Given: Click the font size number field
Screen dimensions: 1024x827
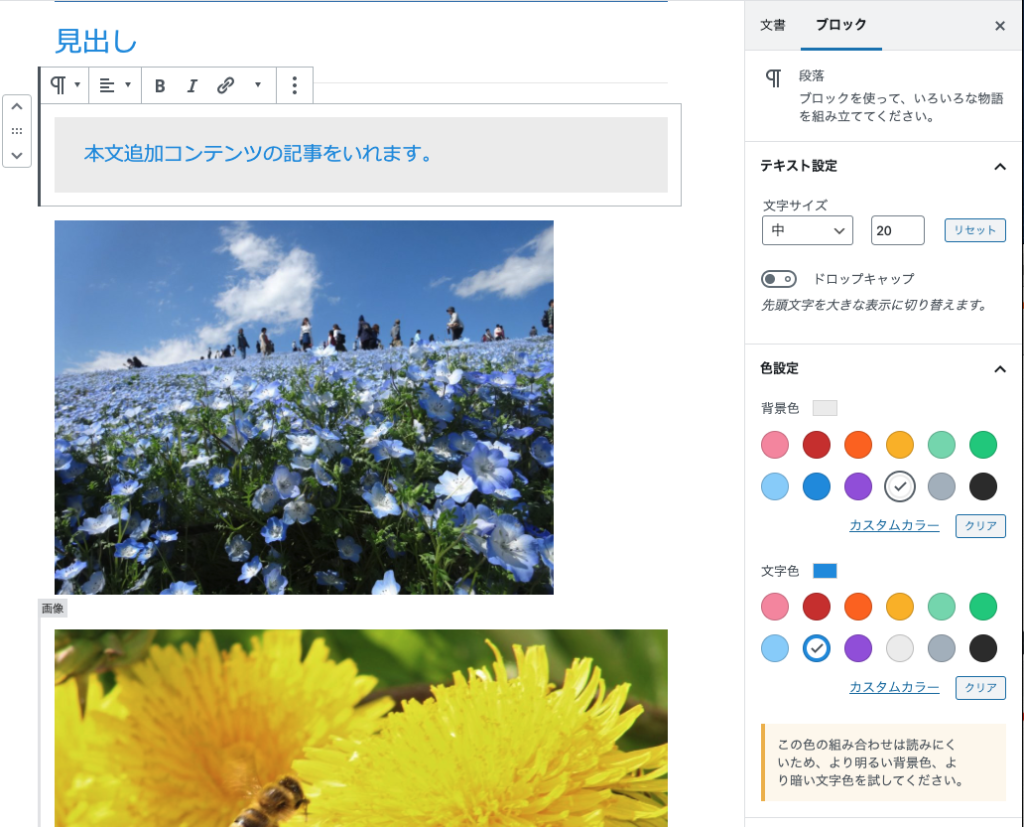Looking at the screenshot, I should (897, 230).
